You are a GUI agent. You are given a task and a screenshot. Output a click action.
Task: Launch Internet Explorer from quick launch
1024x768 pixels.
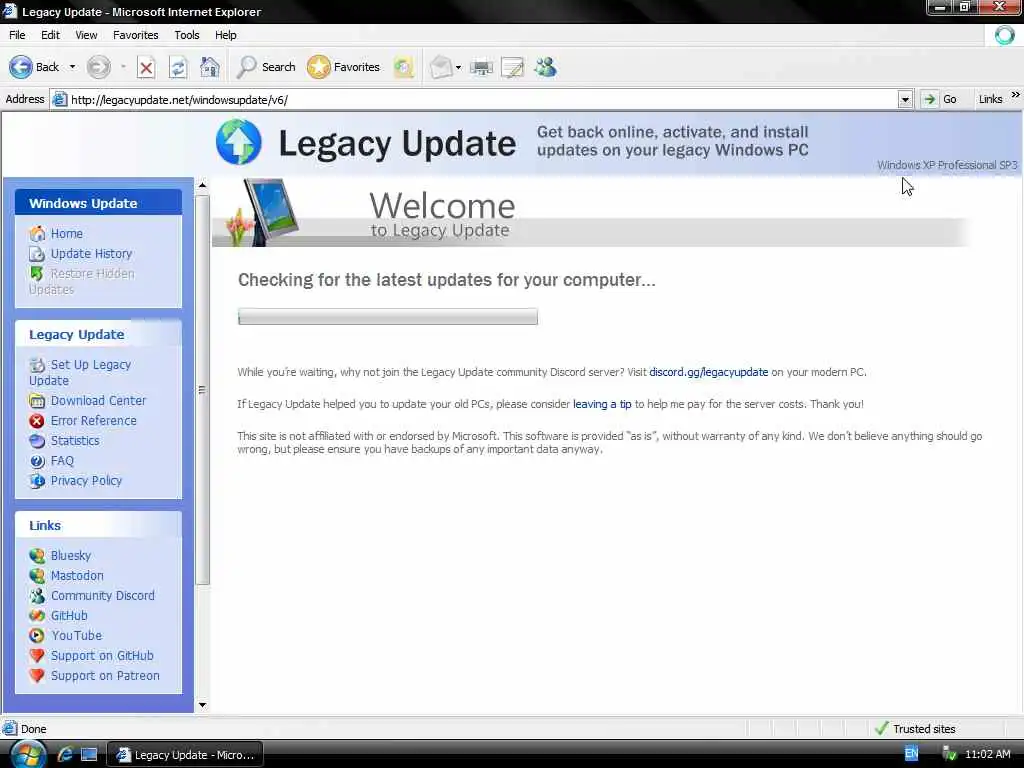[65, 754]
